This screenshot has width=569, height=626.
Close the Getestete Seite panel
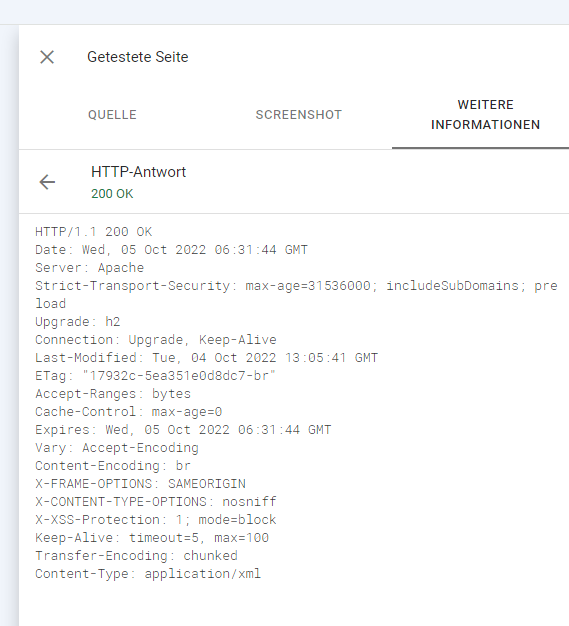pos(47,57)
